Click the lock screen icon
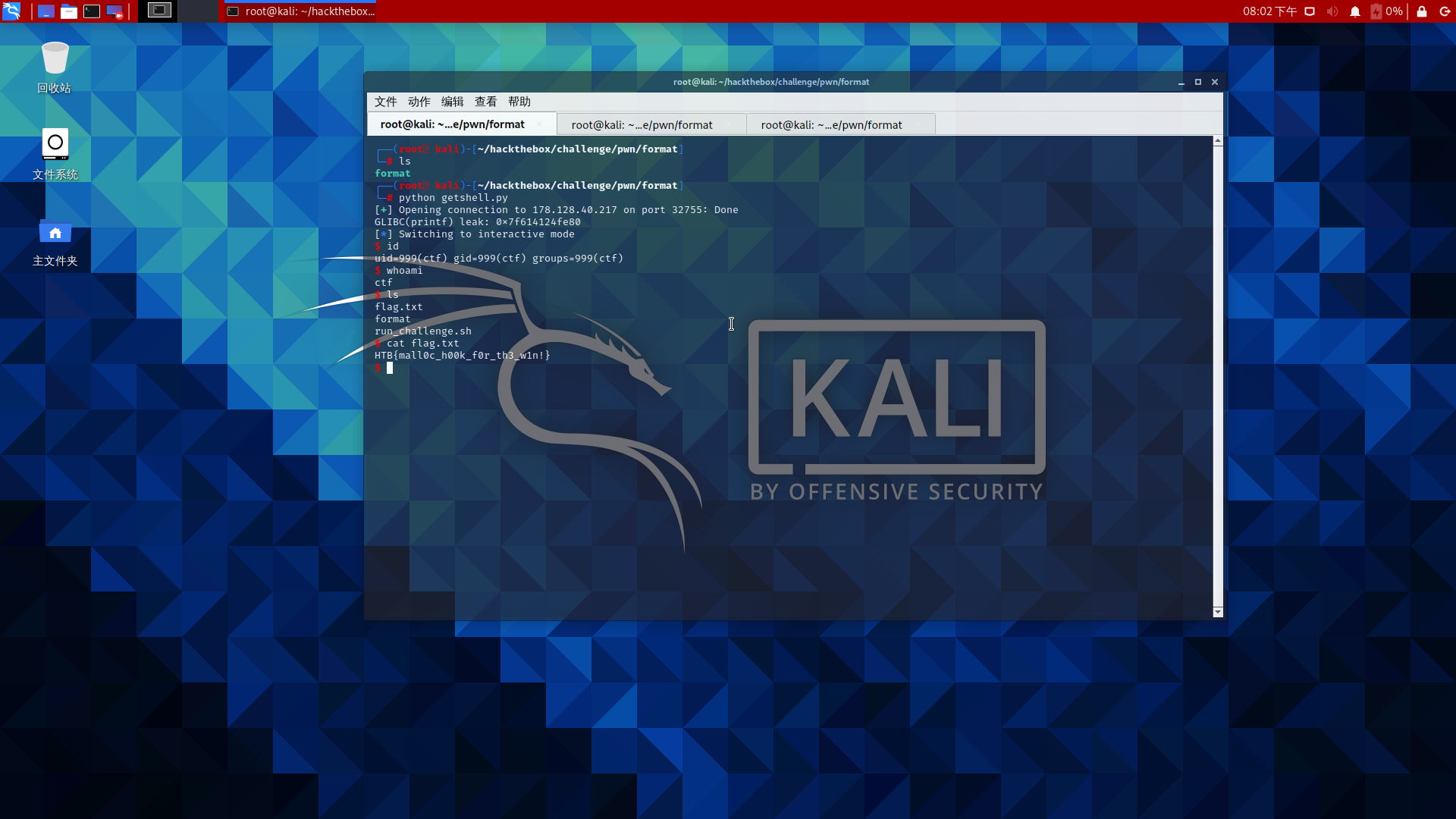Viewport: 1456px width, 819px height. click(1422, 11)
